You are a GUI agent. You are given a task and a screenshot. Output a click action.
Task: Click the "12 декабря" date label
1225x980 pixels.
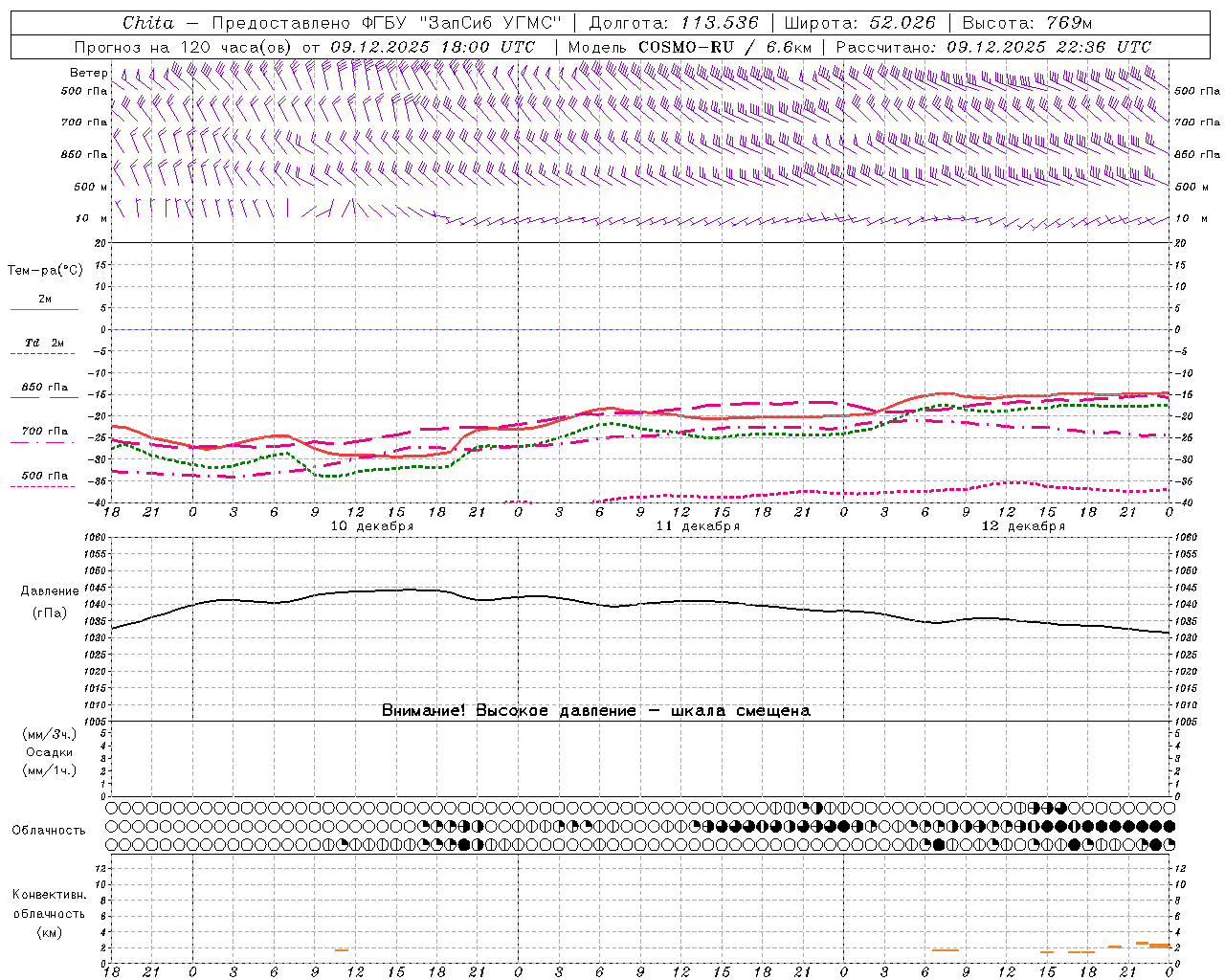(x=1023, y=526)
